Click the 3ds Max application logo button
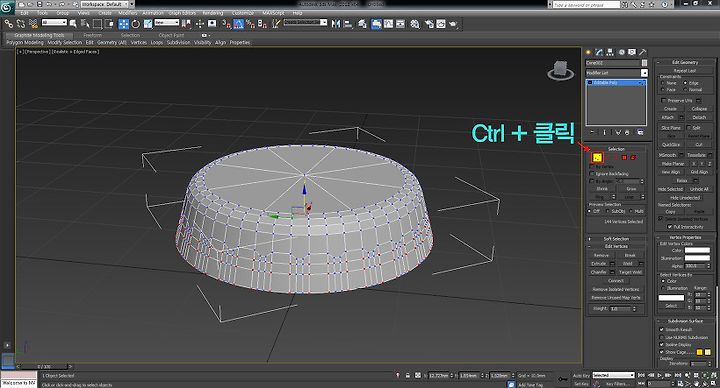This screenshot has height=388, width=720. (7, 7)
